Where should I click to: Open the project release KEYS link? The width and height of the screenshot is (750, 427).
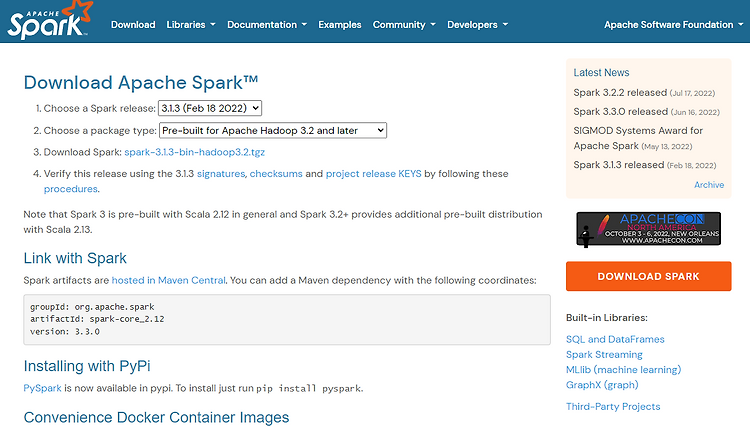tap(374, 174)
